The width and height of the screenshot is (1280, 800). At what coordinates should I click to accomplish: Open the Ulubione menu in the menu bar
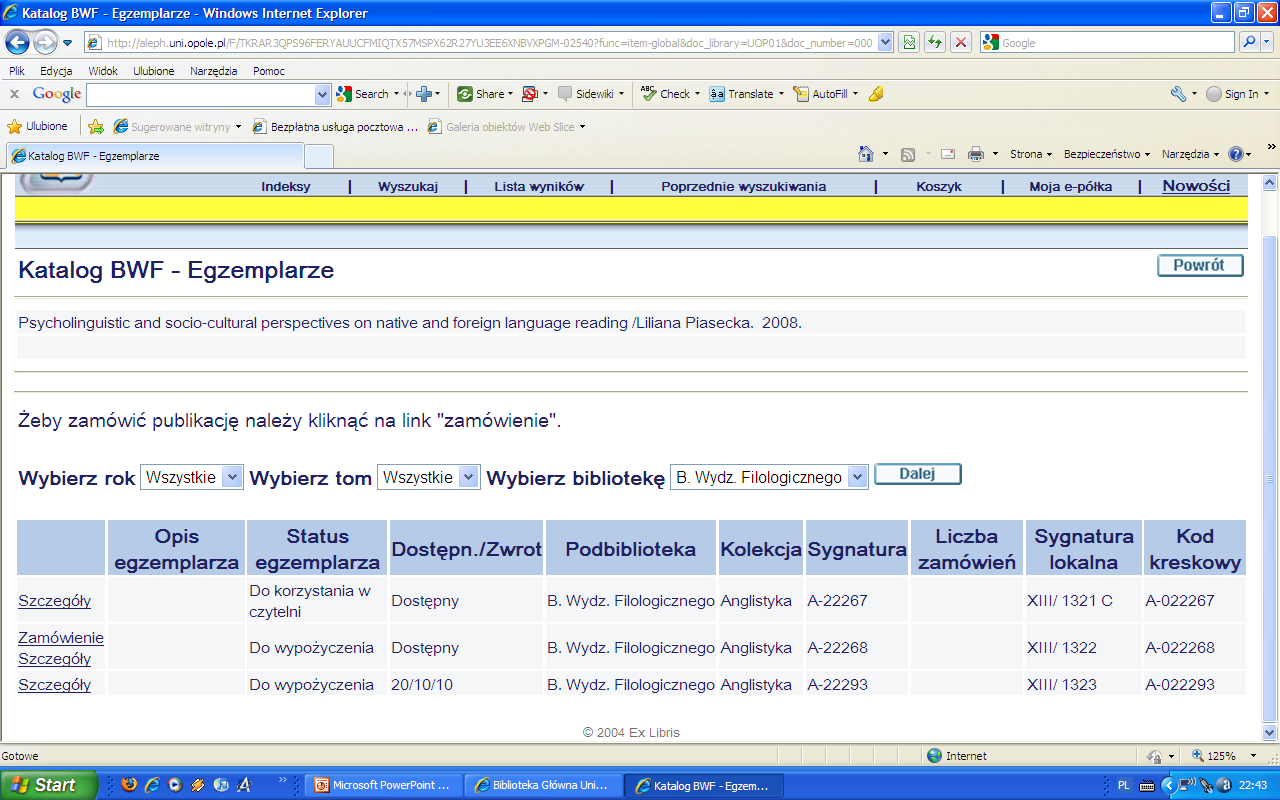click(x=154, y=71)
